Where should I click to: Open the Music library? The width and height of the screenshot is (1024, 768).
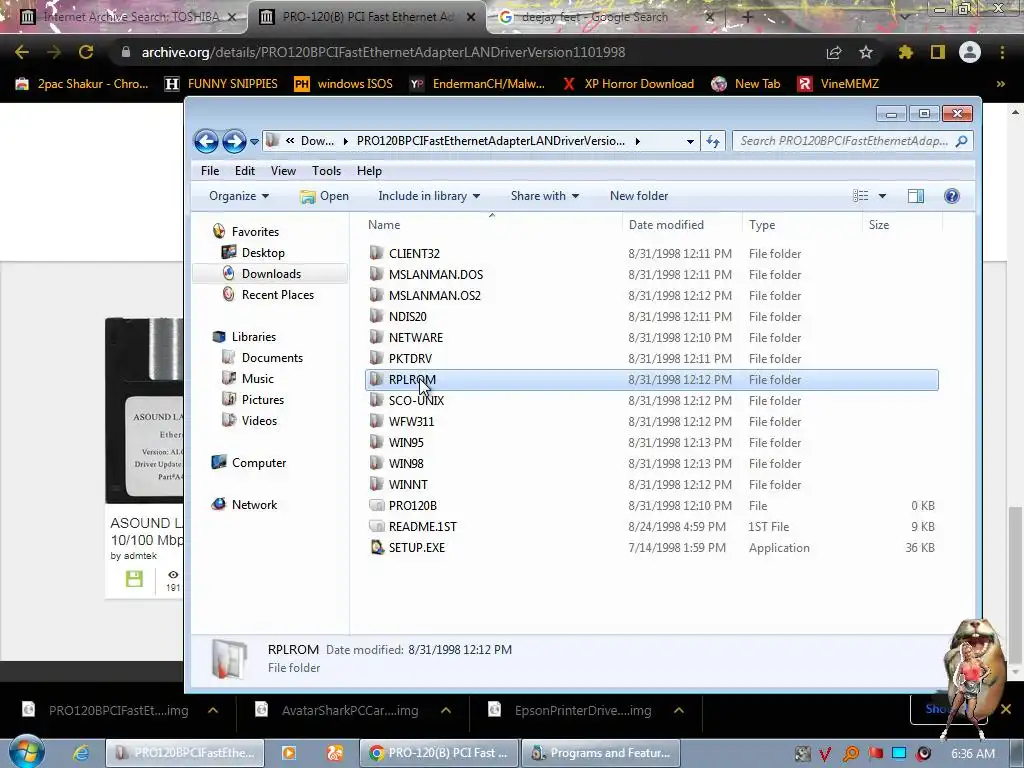tap(257, 379)
